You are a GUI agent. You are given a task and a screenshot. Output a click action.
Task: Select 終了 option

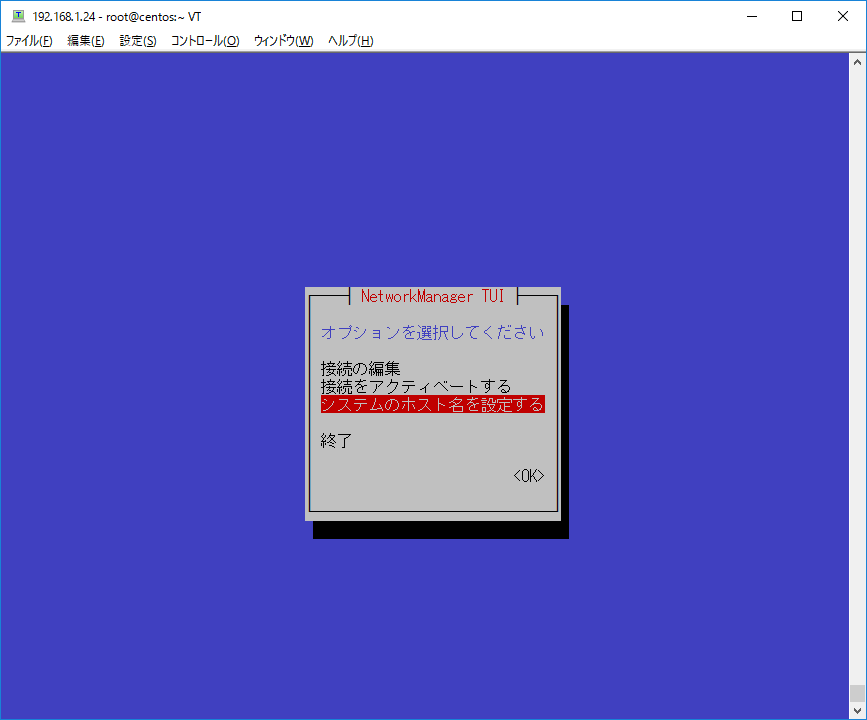point(336,441)
